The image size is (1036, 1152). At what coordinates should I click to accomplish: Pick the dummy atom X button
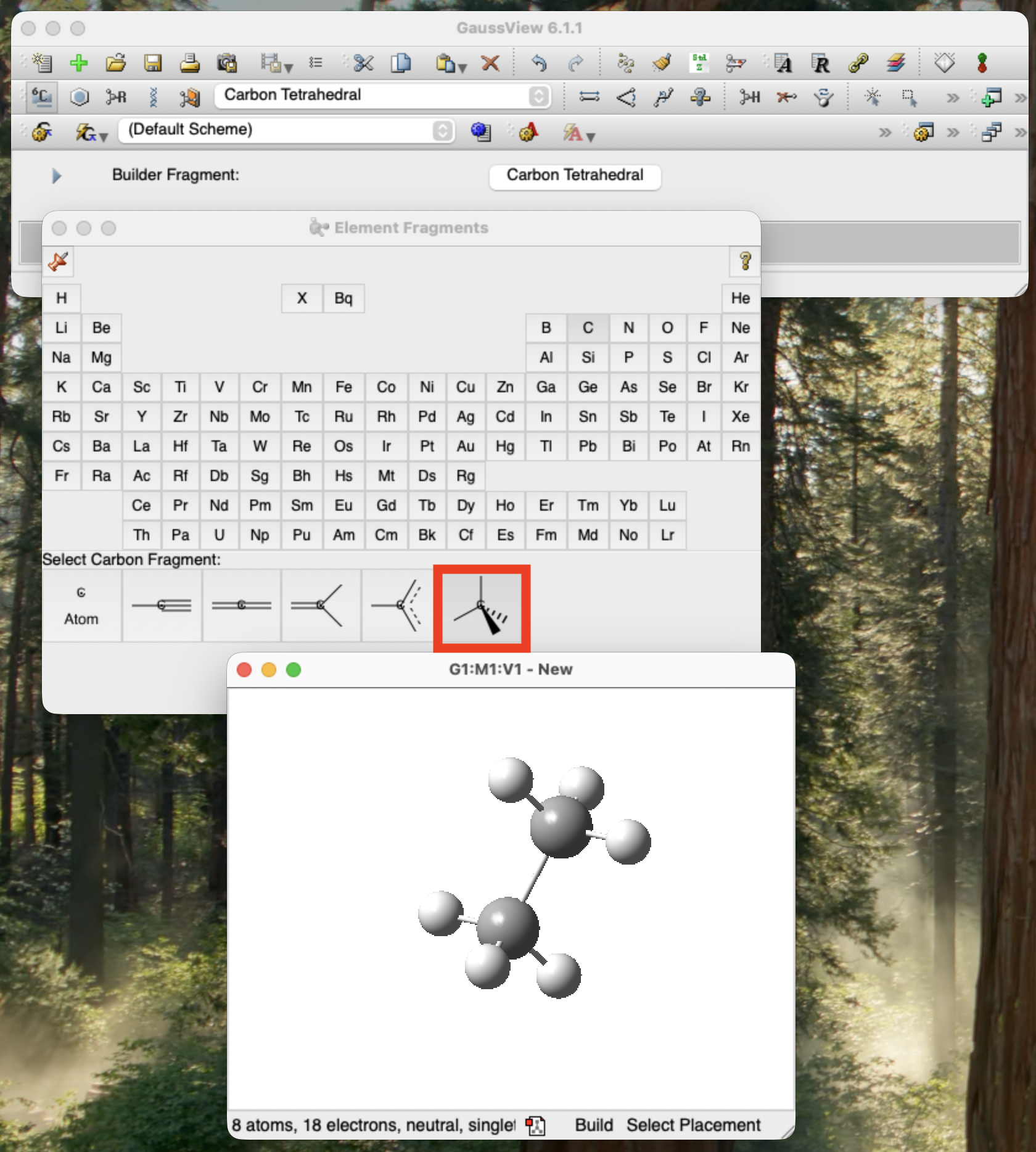point(302,298)
